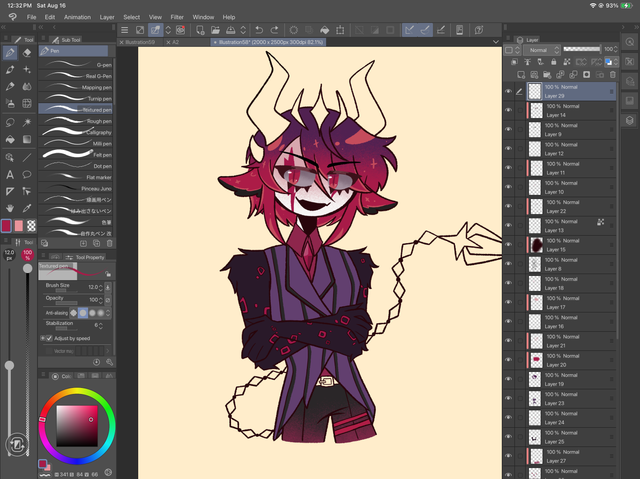Select the Pen tool in Tool palette
This screenshot has height=479, width=640.
(x=10, y=53)
